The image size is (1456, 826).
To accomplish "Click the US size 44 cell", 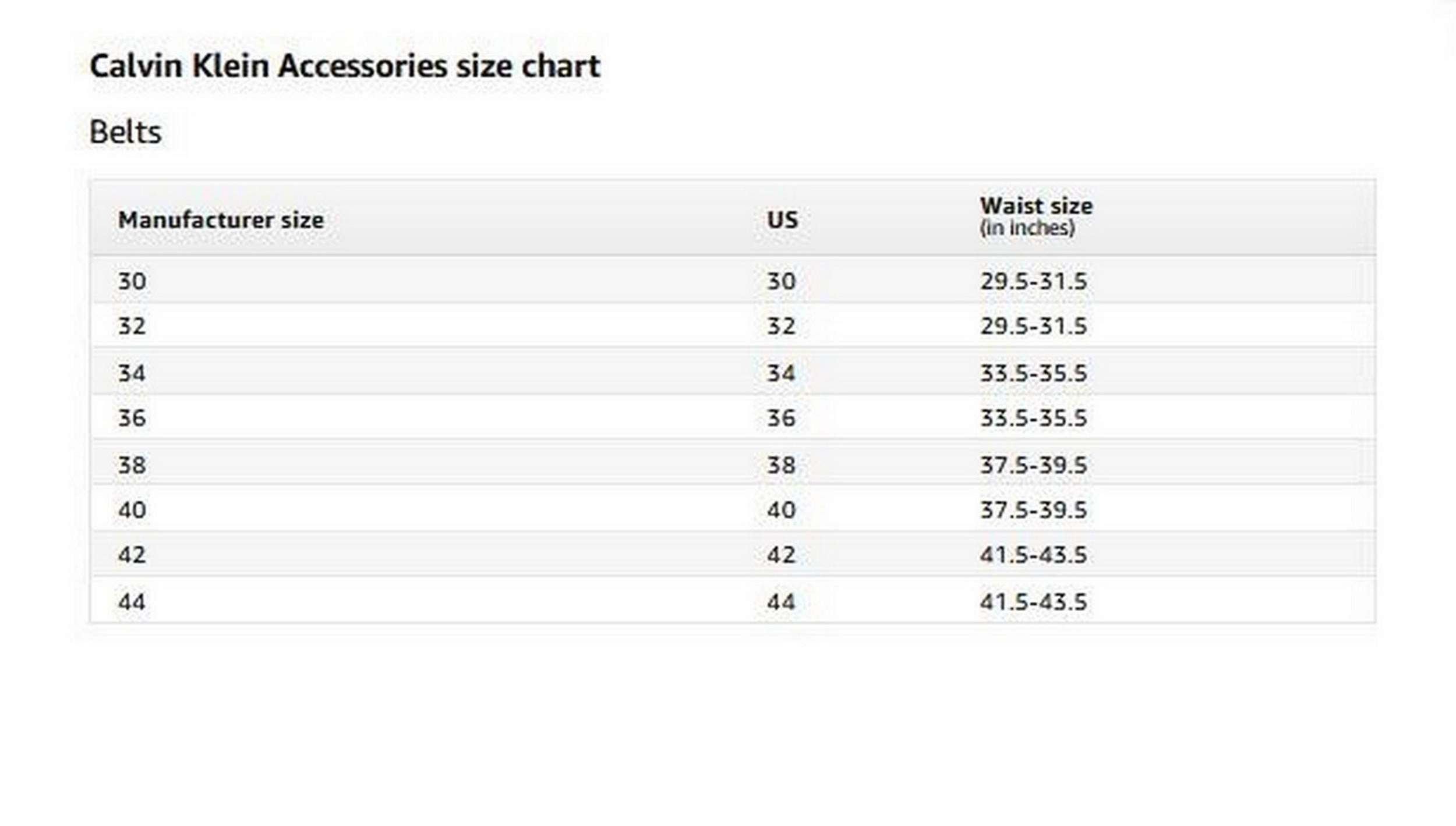I will coord(781,601).
